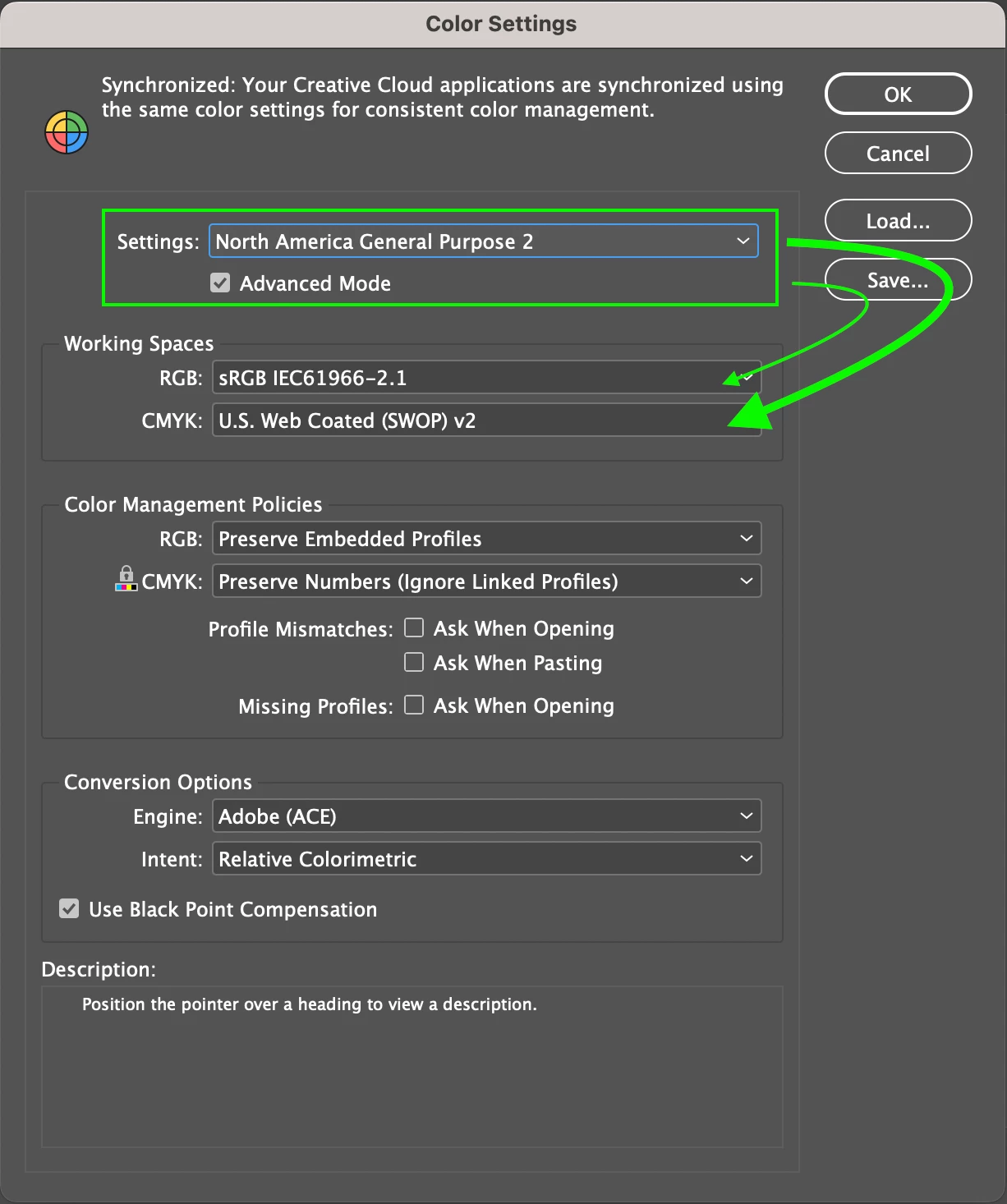Open the conversion Engine dropdown

coord(487,816)
